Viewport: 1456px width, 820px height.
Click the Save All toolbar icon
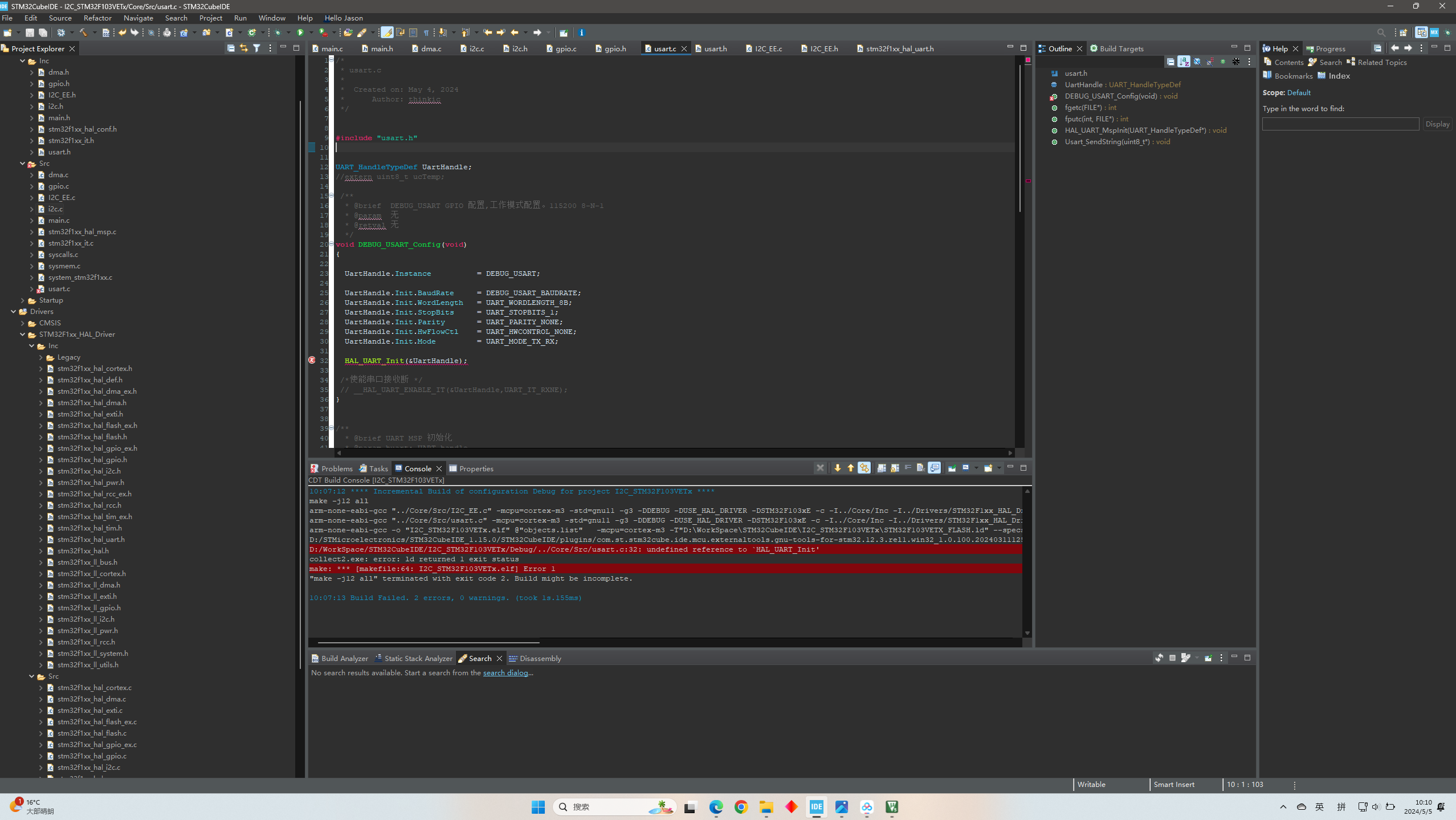(x=43, y=32)
